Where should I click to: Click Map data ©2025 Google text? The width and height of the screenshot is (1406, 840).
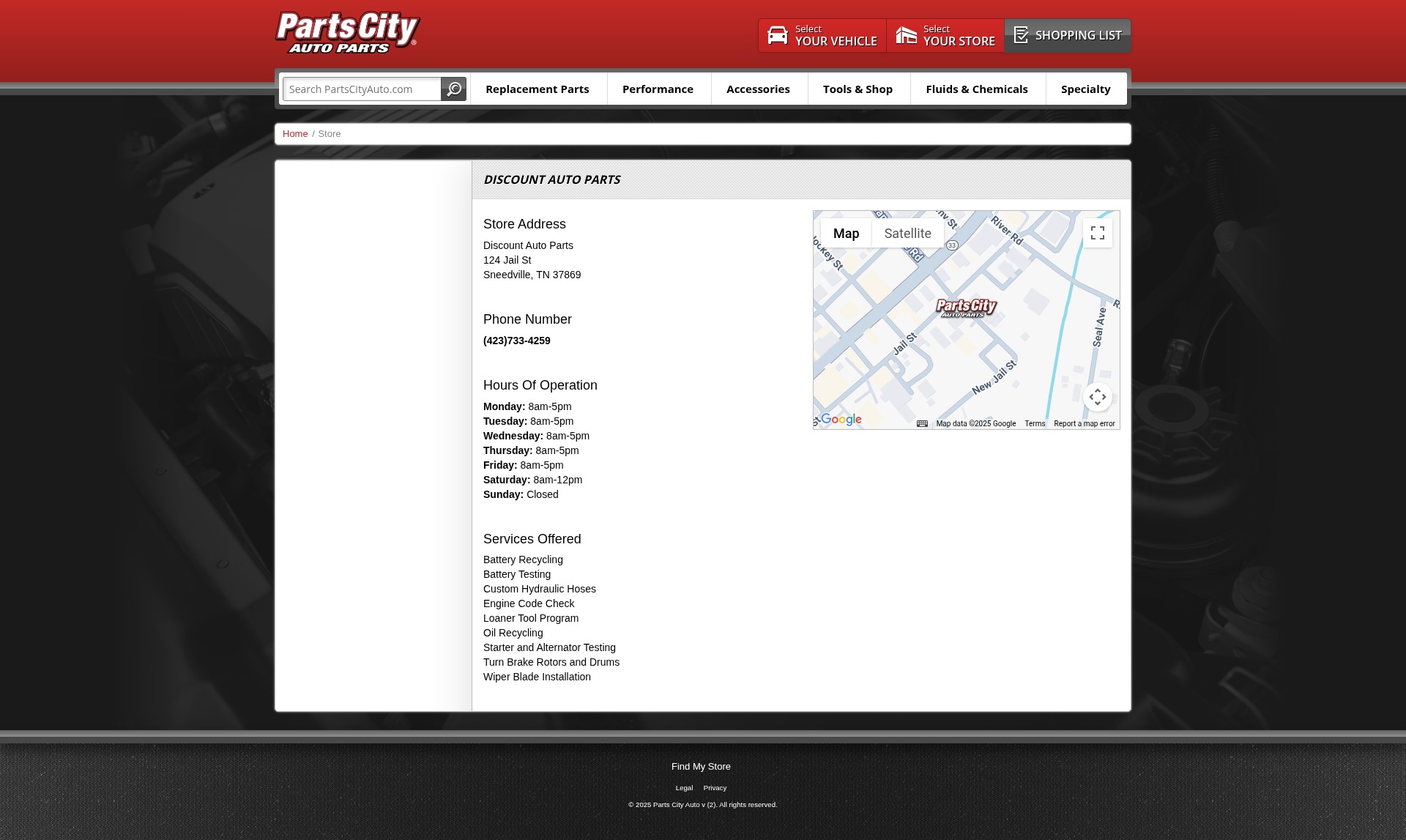(975, 423)
